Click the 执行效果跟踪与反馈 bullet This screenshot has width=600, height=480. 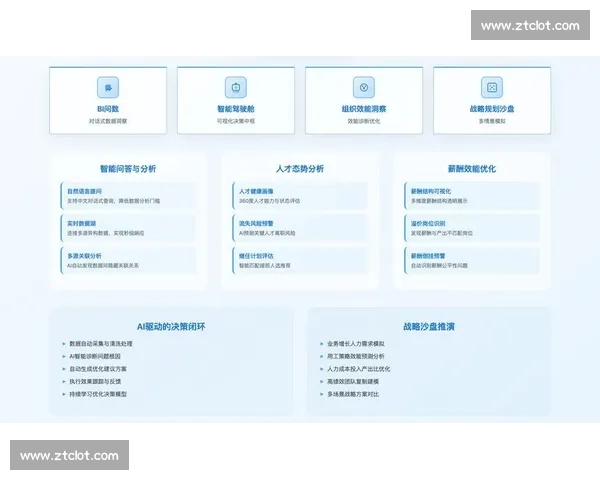91,382
